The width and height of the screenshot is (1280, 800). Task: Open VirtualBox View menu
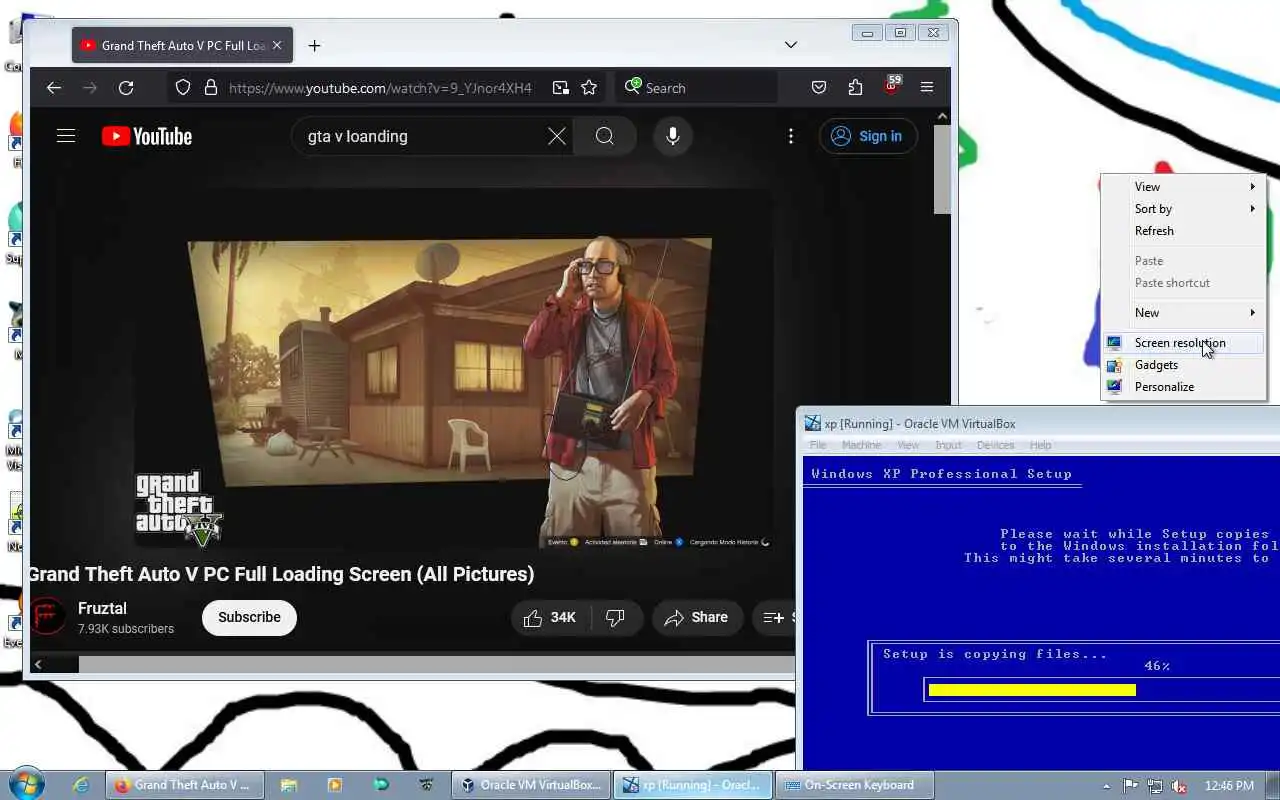(x=908, y=445)
